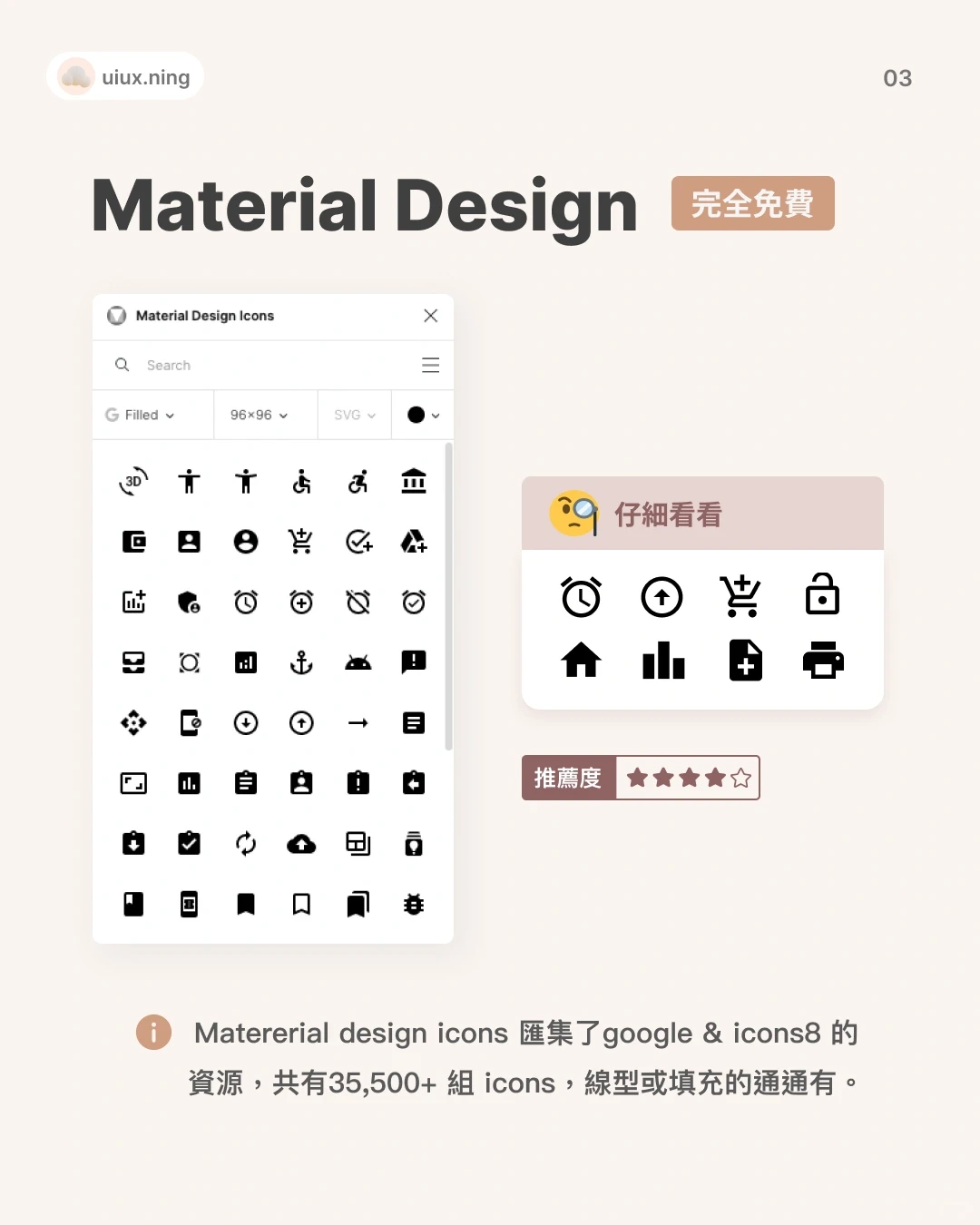Close the Material Design Icons panel
Screen dimensions: 980x1225
pos(430,316)
